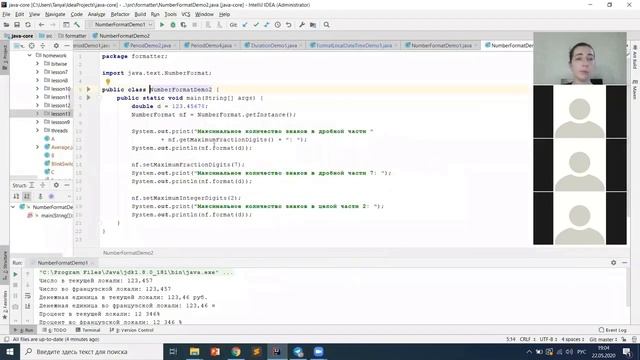Click the Save All disk icon
The image size is (640, 360).
[x=17, y=24]
